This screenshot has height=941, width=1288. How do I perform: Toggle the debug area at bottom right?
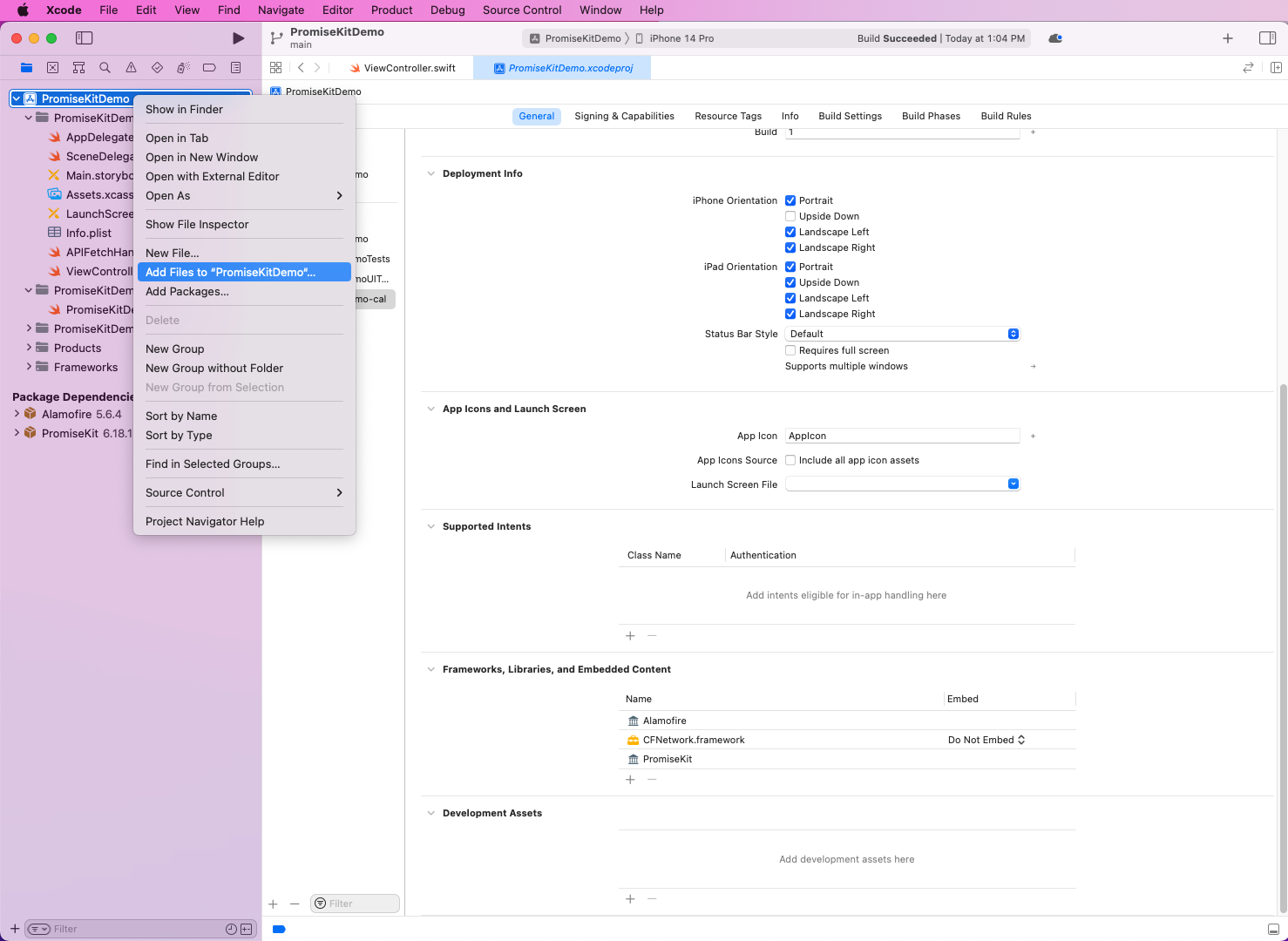coord(1273,930)
